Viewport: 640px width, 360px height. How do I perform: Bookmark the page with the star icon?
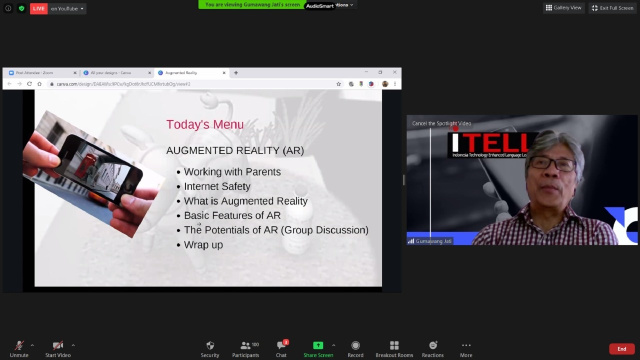click(338, 84)
